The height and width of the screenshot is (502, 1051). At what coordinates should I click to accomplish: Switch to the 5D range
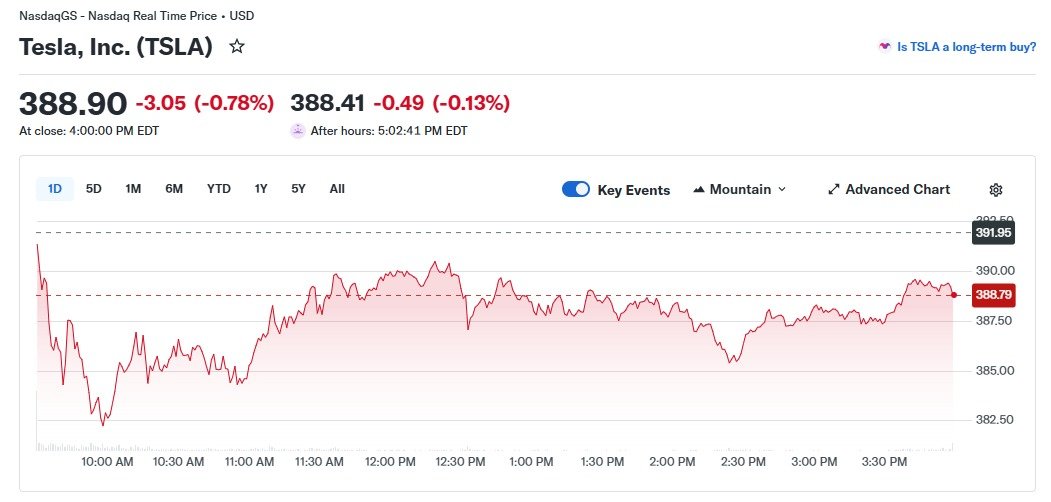click(x=94, y=189)
